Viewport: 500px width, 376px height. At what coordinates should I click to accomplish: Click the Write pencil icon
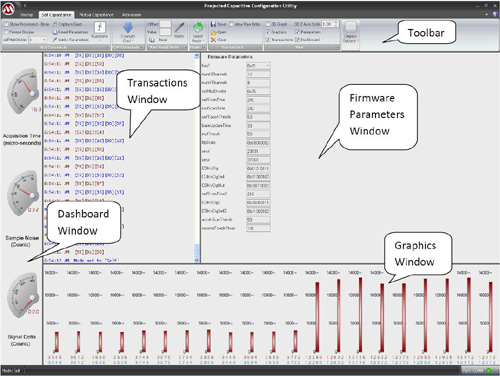[179, 28]
